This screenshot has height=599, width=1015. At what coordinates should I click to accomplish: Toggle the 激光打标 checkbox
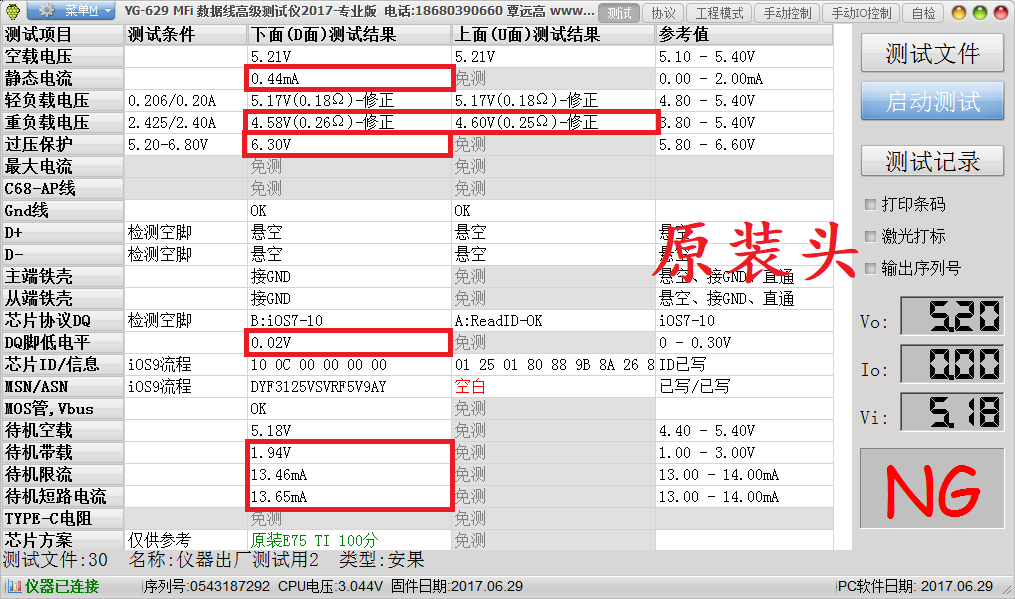tap(870, 236)
